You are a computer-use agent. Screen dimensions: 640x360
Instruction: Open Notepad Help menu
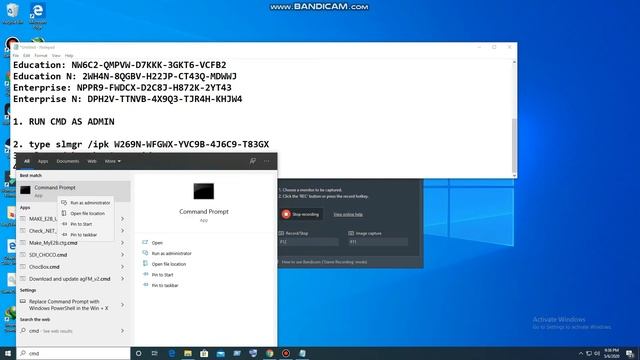[69, 56]
